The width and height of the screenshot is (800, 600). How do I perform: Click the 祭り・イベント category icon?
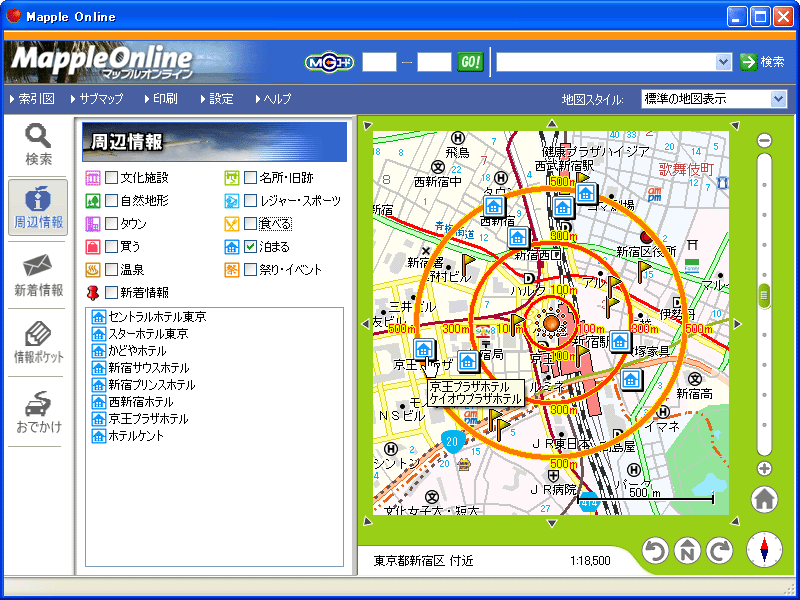(x=232, y=269)
